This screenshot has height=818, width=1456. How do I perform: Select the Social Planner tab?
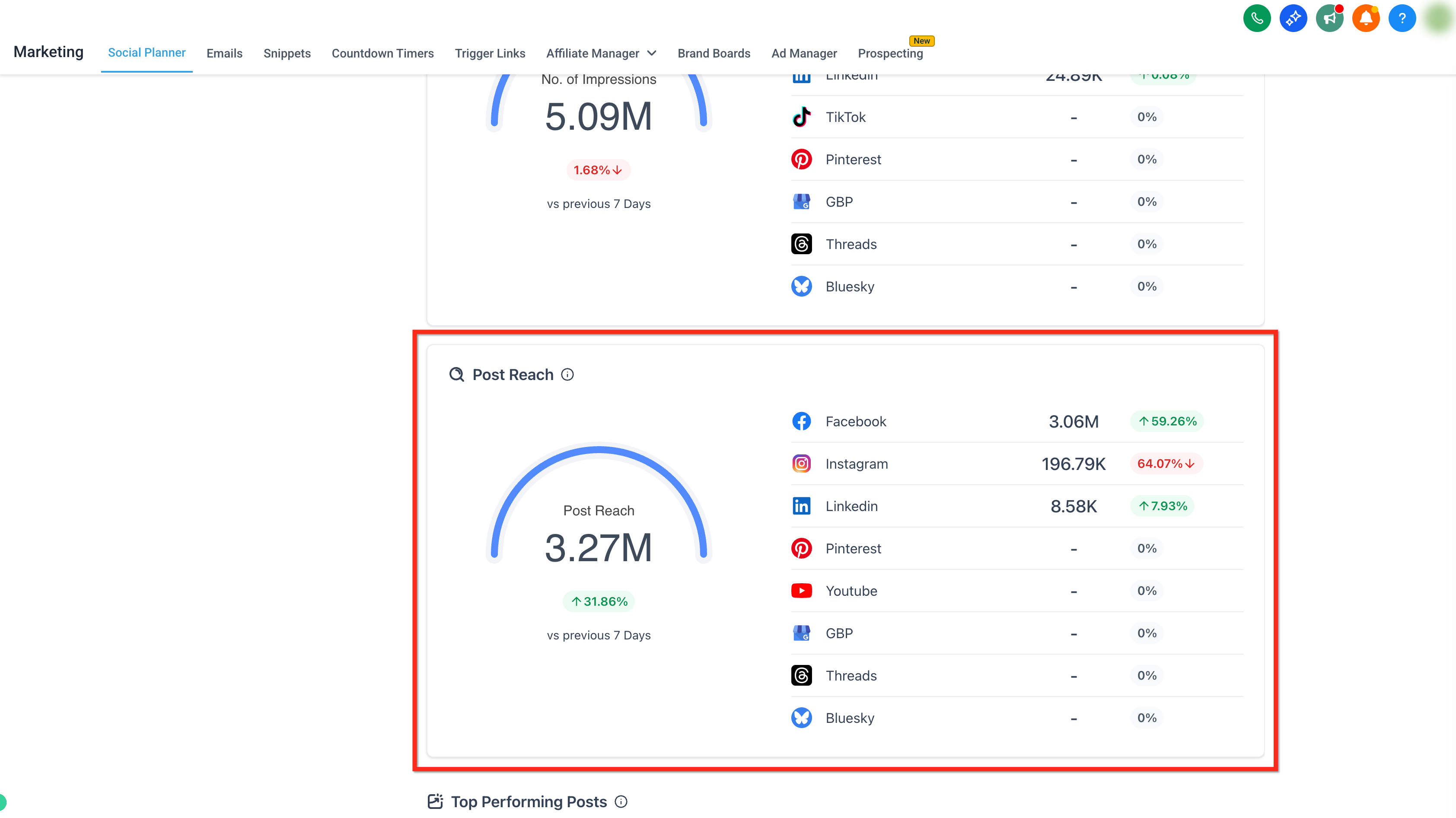pyautogui.click(x=147, y=53)
